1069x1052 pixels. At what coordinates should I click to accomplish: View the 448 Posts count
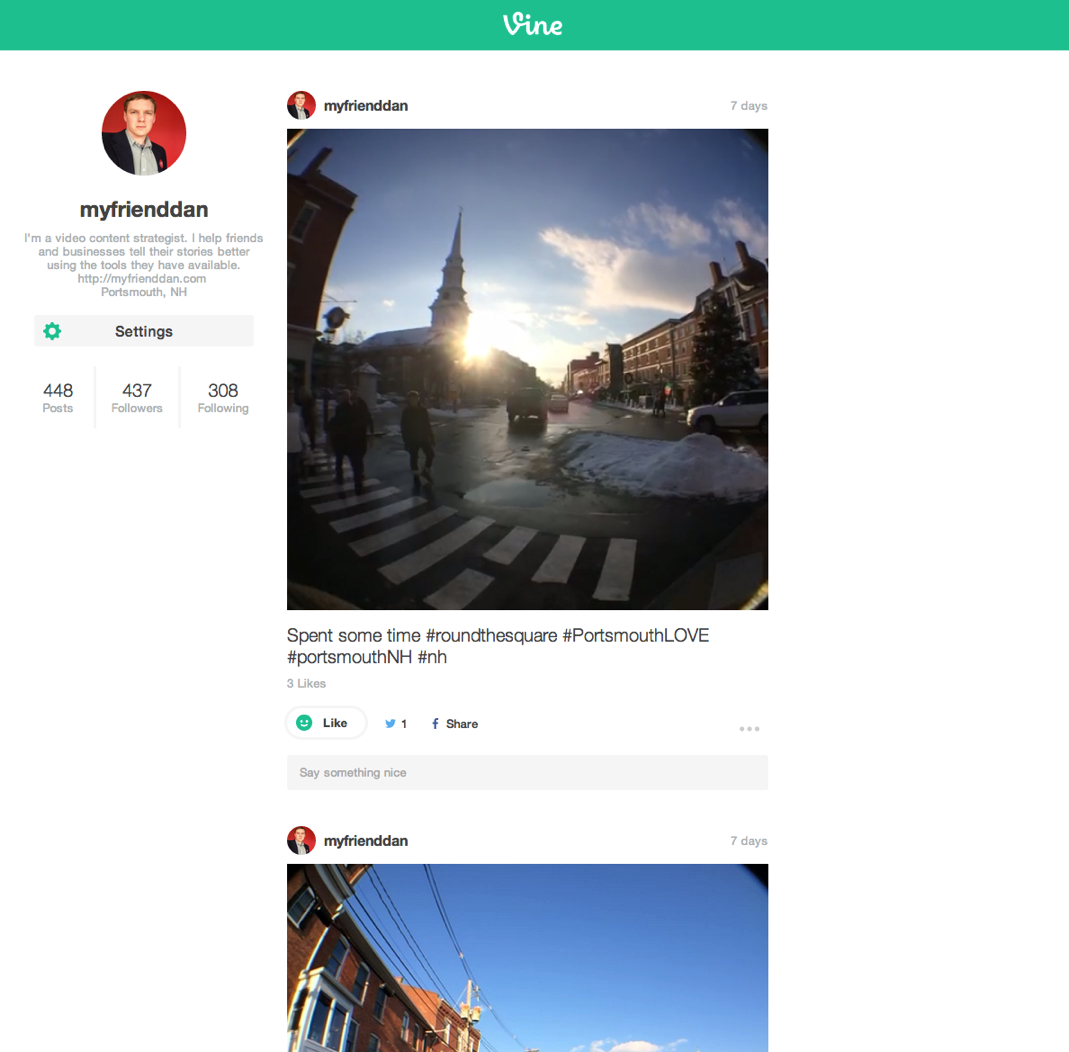[x=58, y=397]
